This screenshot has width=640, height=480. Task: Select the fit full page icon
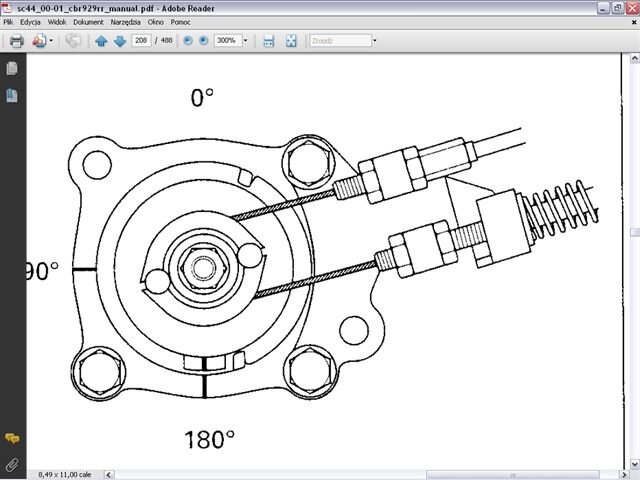[291, 41]
